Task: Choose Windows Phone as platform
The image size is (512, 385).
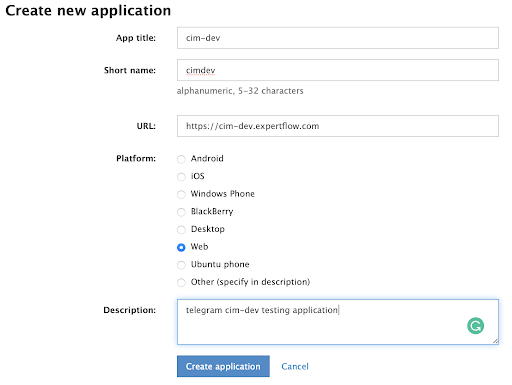Action: pyautogui.click(x=181, y=194)
